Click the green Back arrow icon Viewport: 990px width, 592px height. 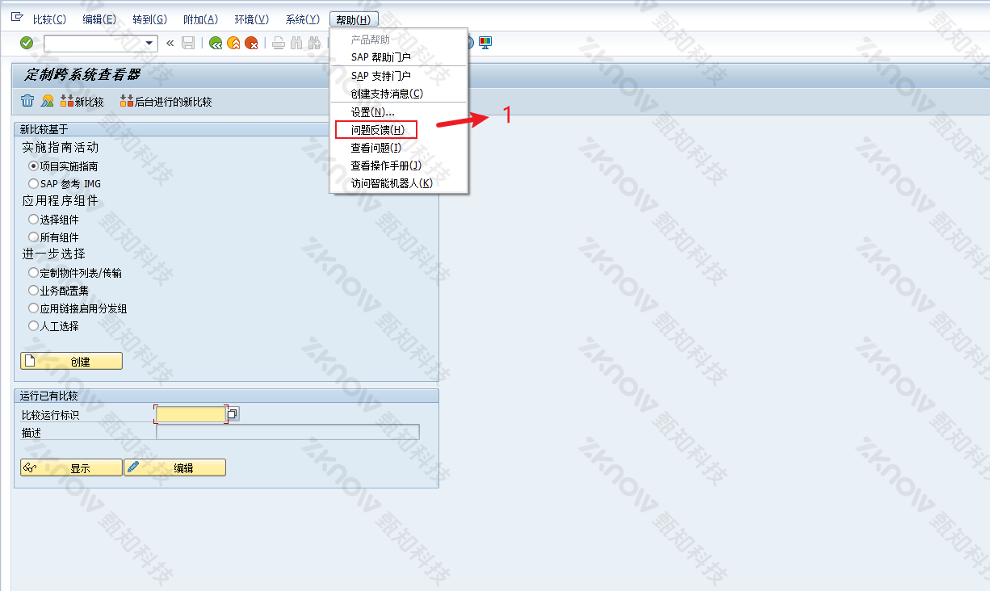point(215,43)
